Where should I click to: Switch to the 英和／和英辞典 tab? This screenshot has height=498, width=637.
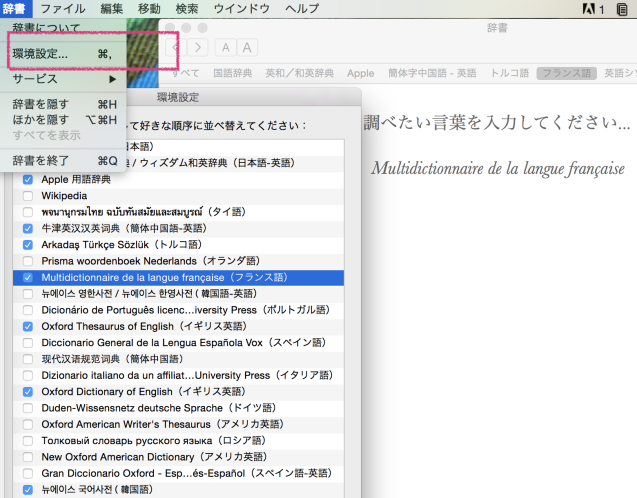click(300, 73)
